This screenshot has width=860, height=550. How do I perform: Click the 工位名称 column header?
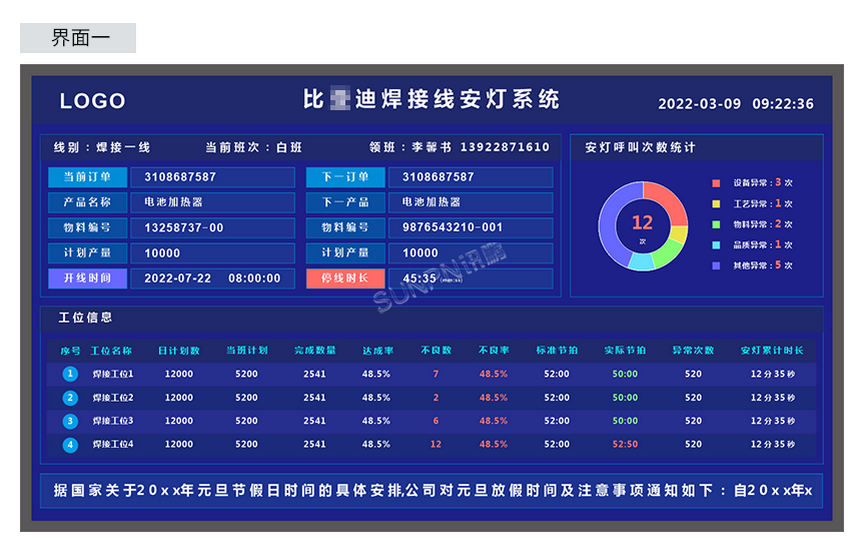point(111,351)
